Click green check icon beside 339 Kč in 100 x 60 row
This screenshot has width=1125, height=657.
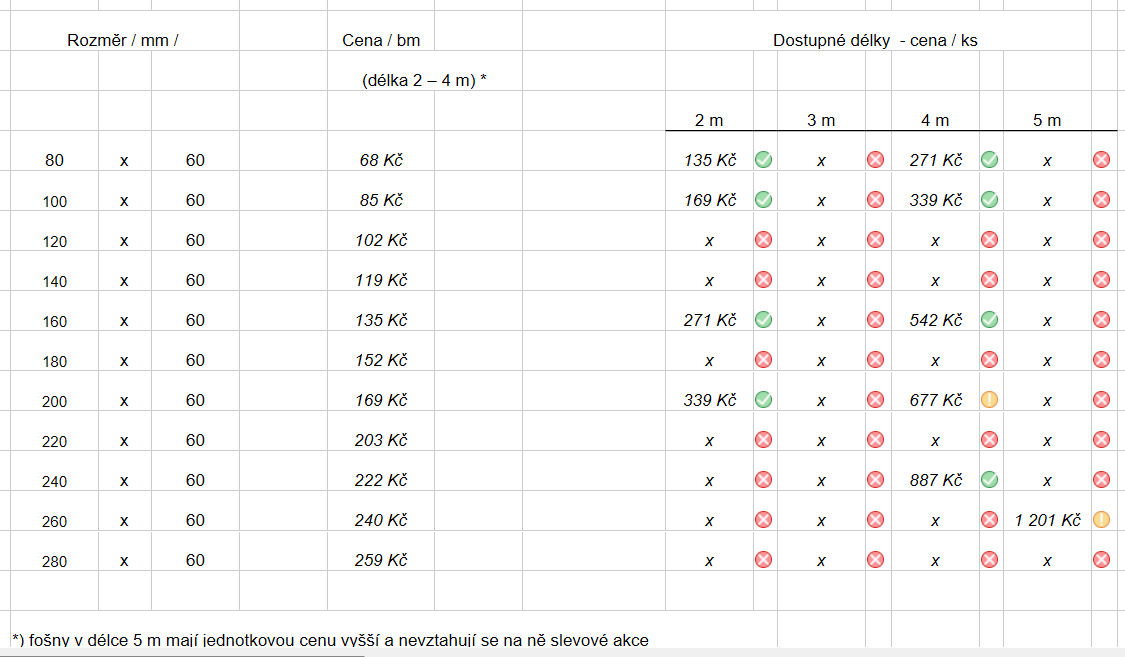(989, 200)
